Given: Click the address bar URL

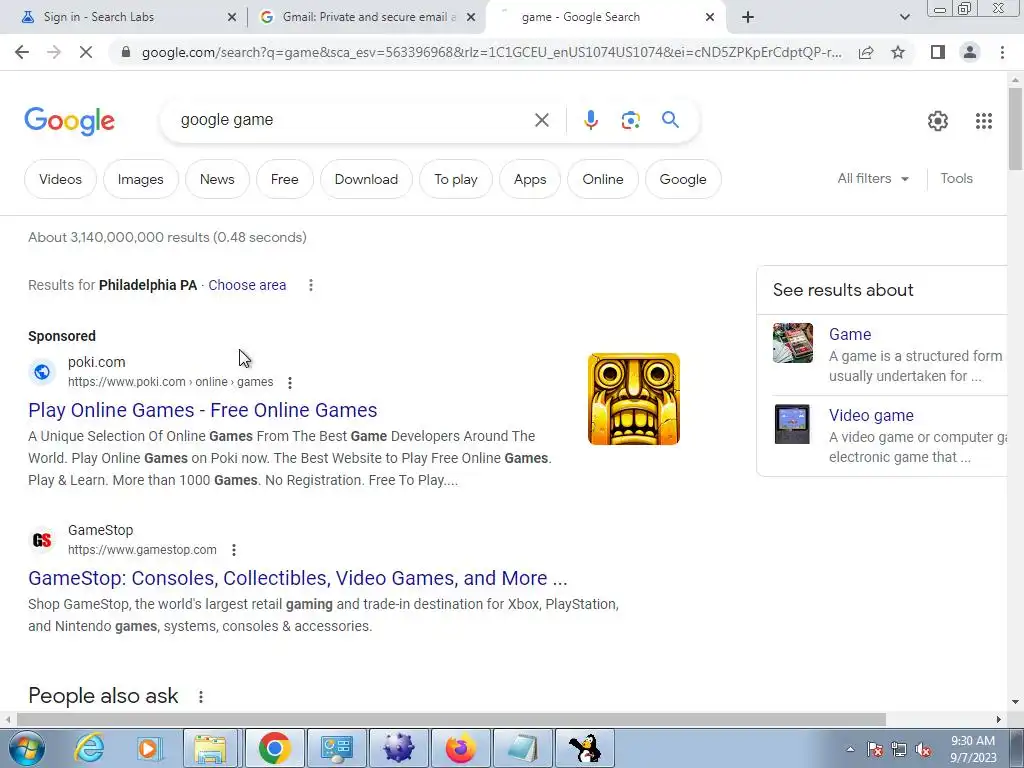Looking at the screenshot, I should coord(491,52).
